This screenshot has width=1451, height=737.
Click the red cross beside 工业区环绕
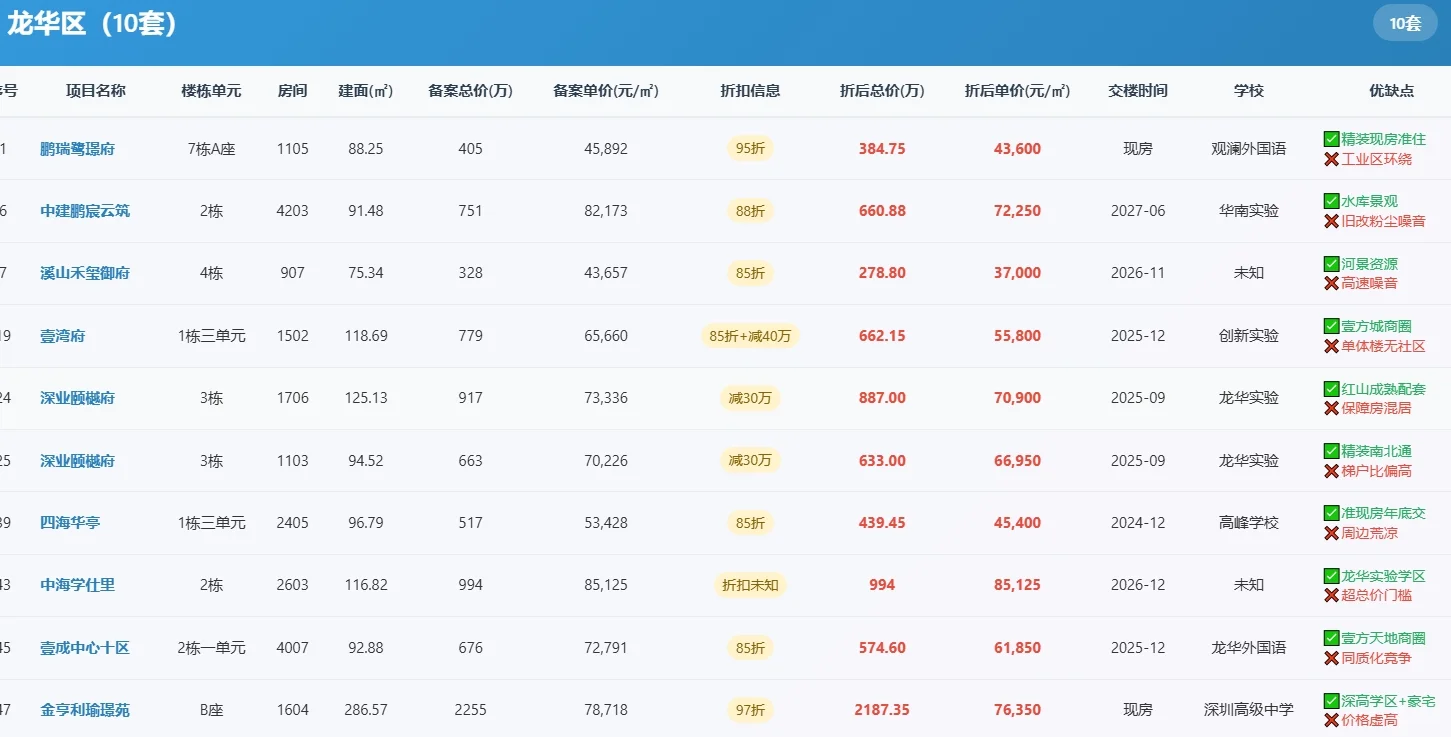[1331, 159]
